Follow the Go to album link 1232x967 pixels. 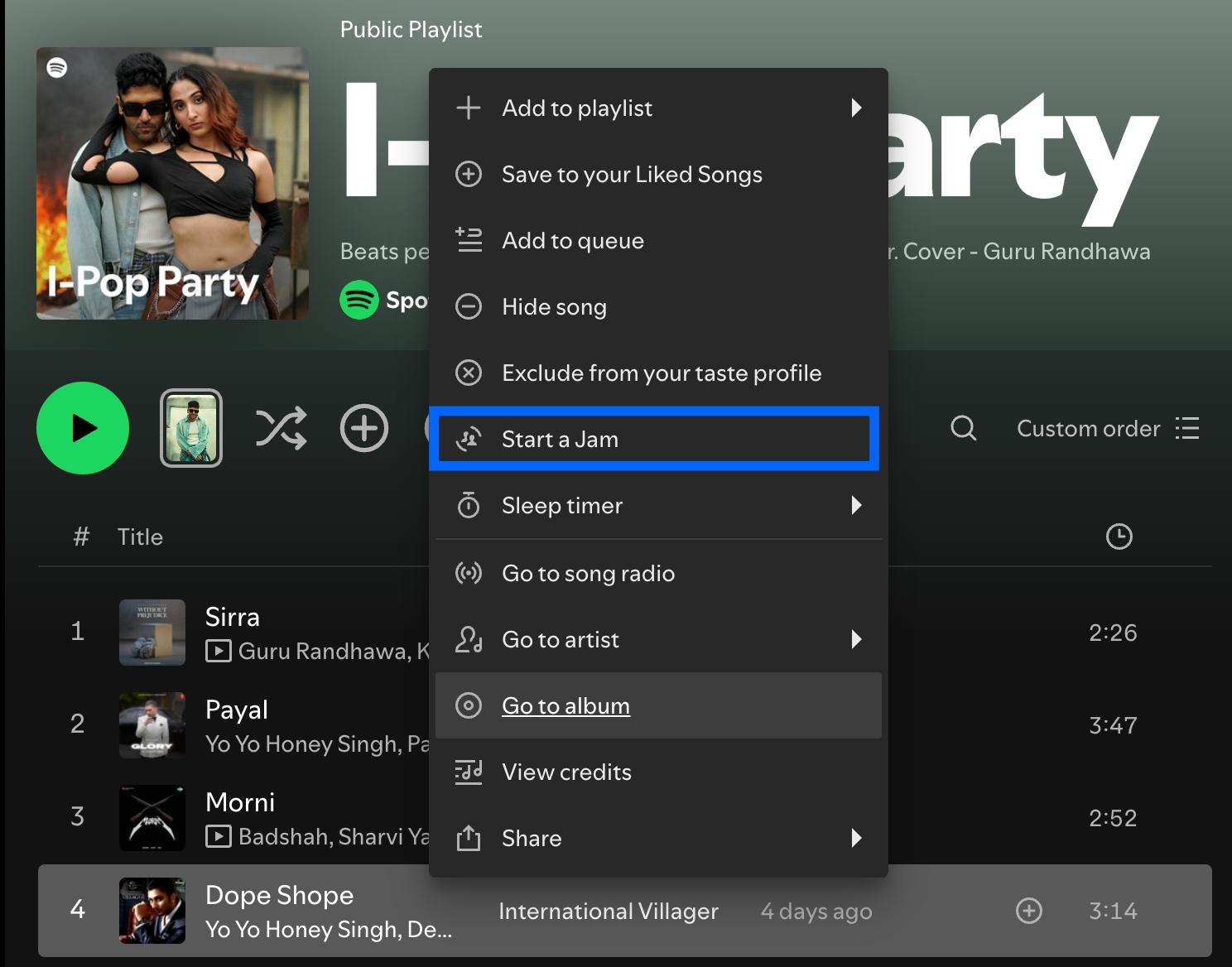[x=565, y=706]
